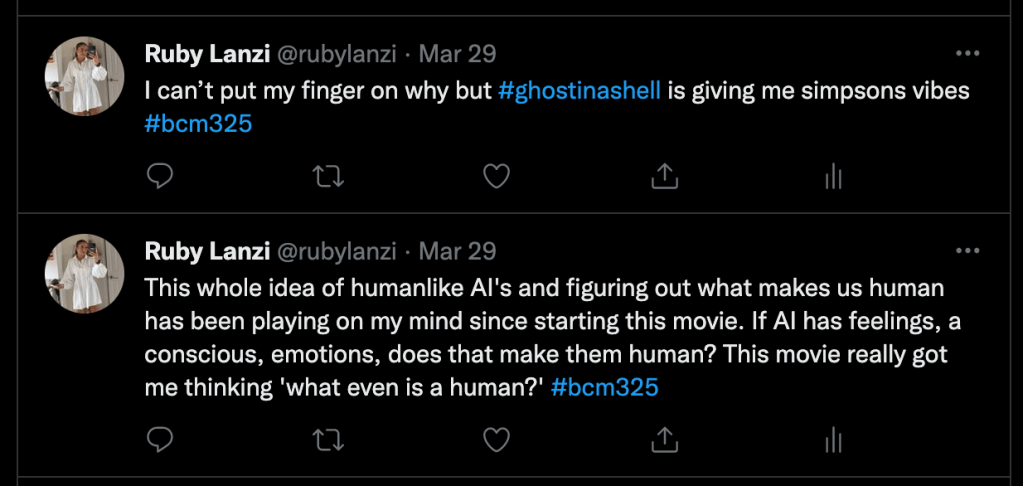
Task: Open the #ghostinashell hashtag
Action: (579, 91)
